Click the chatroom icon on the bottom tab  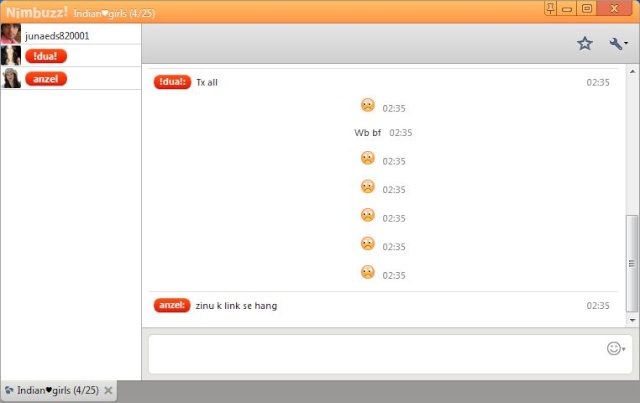coord(9,390)
